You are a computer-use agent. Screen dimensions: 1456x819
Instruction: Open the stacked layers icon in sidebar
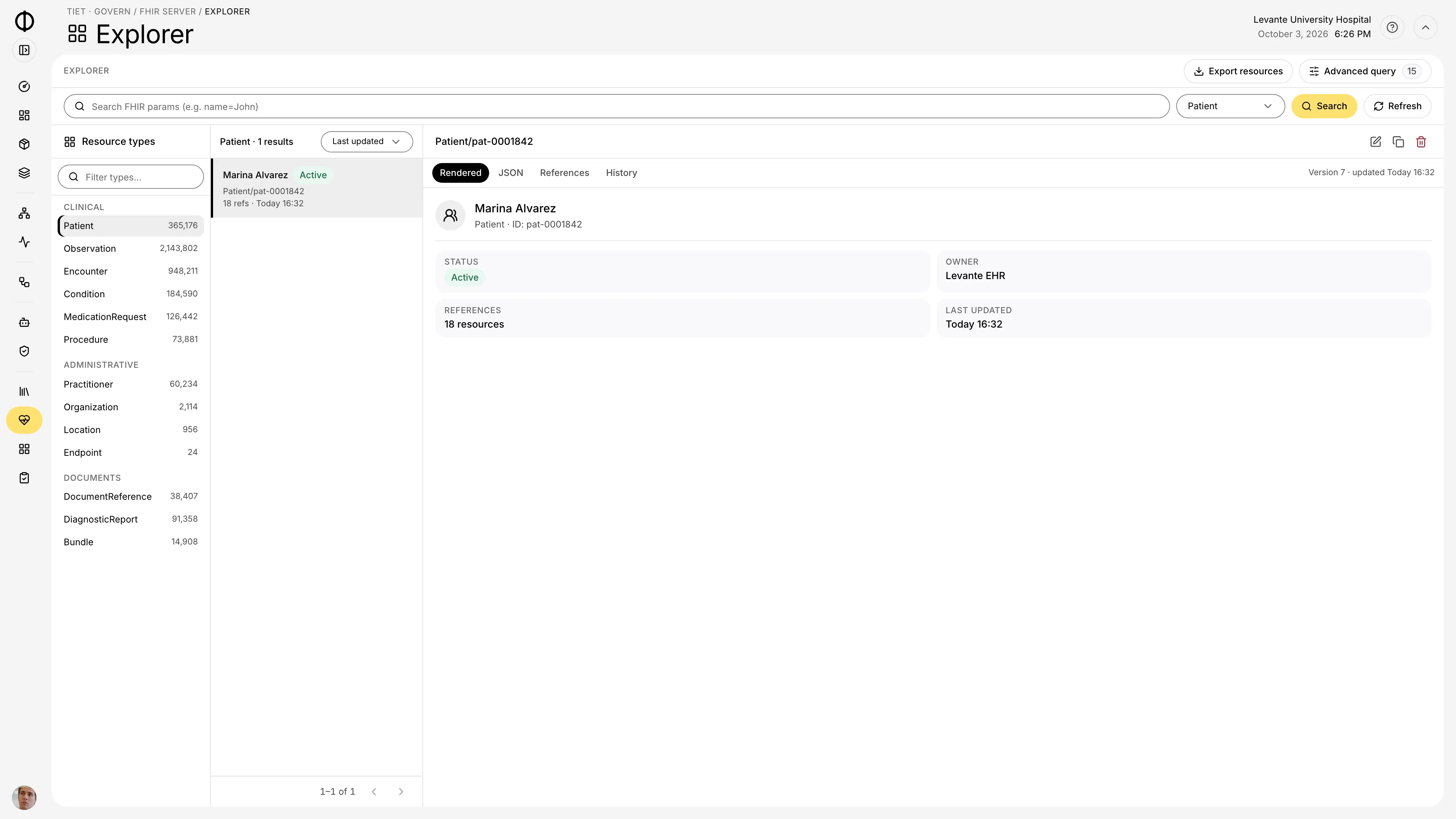point(24,173)
